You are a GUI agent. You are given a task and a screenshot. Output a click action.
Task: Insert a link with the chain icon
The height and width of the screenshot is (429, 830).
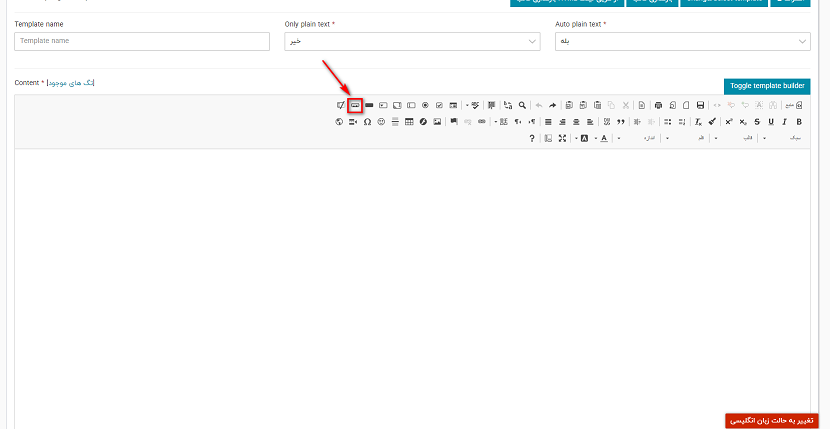[482, 122]
